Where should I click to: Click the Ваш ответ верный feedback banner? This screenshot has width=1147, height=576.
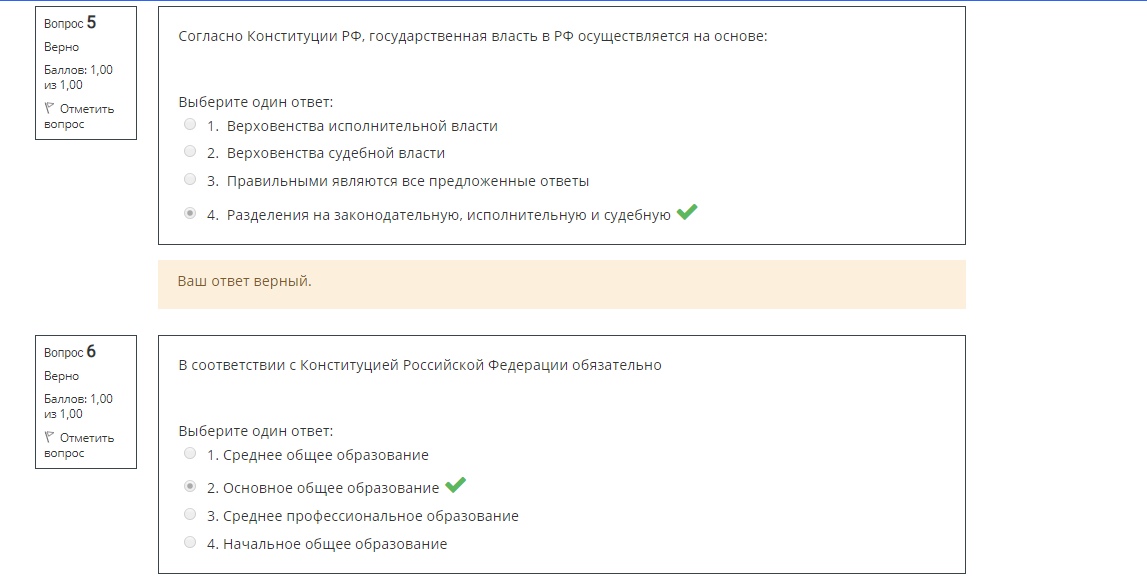click(562, 284)
